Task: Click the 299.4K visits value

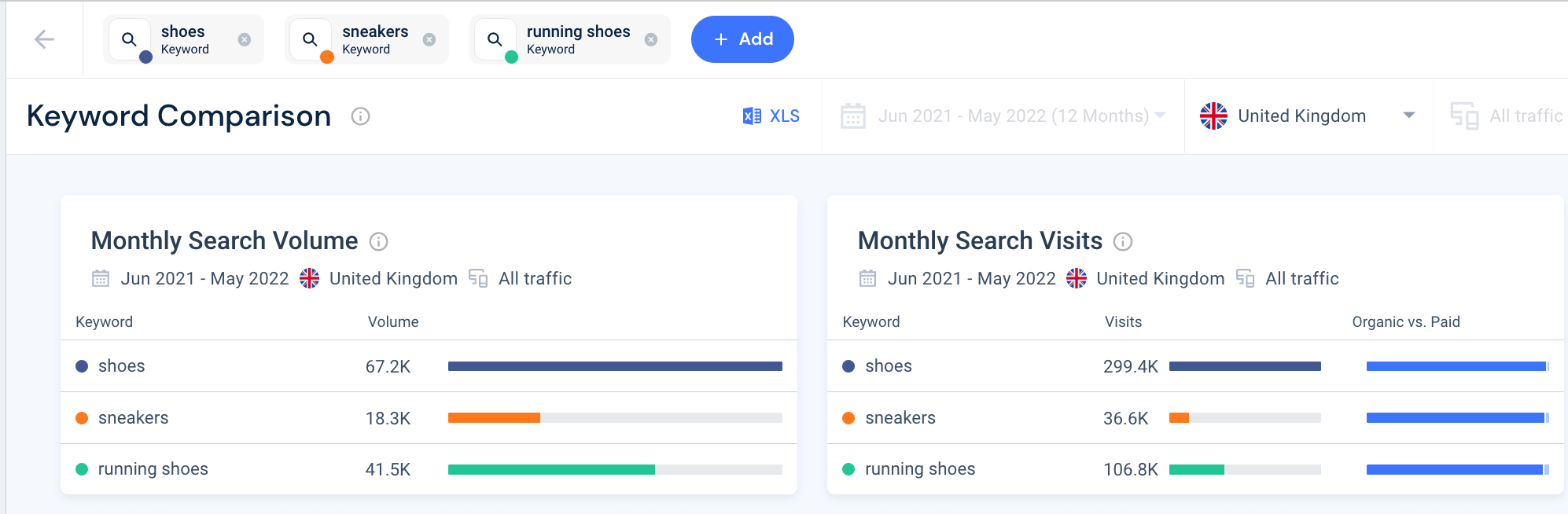Action: 1131,366
